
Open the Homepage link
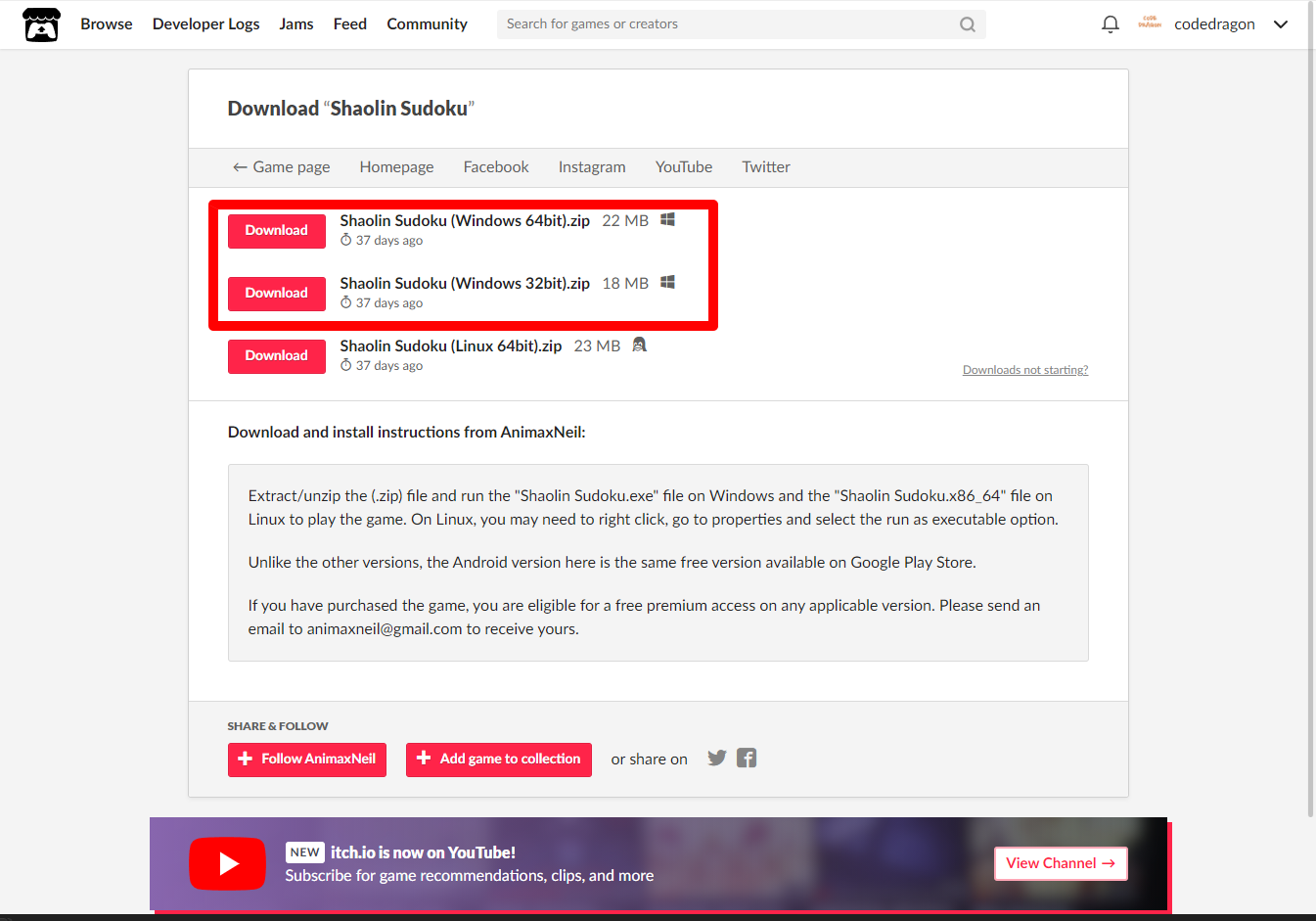pos(396,167)
